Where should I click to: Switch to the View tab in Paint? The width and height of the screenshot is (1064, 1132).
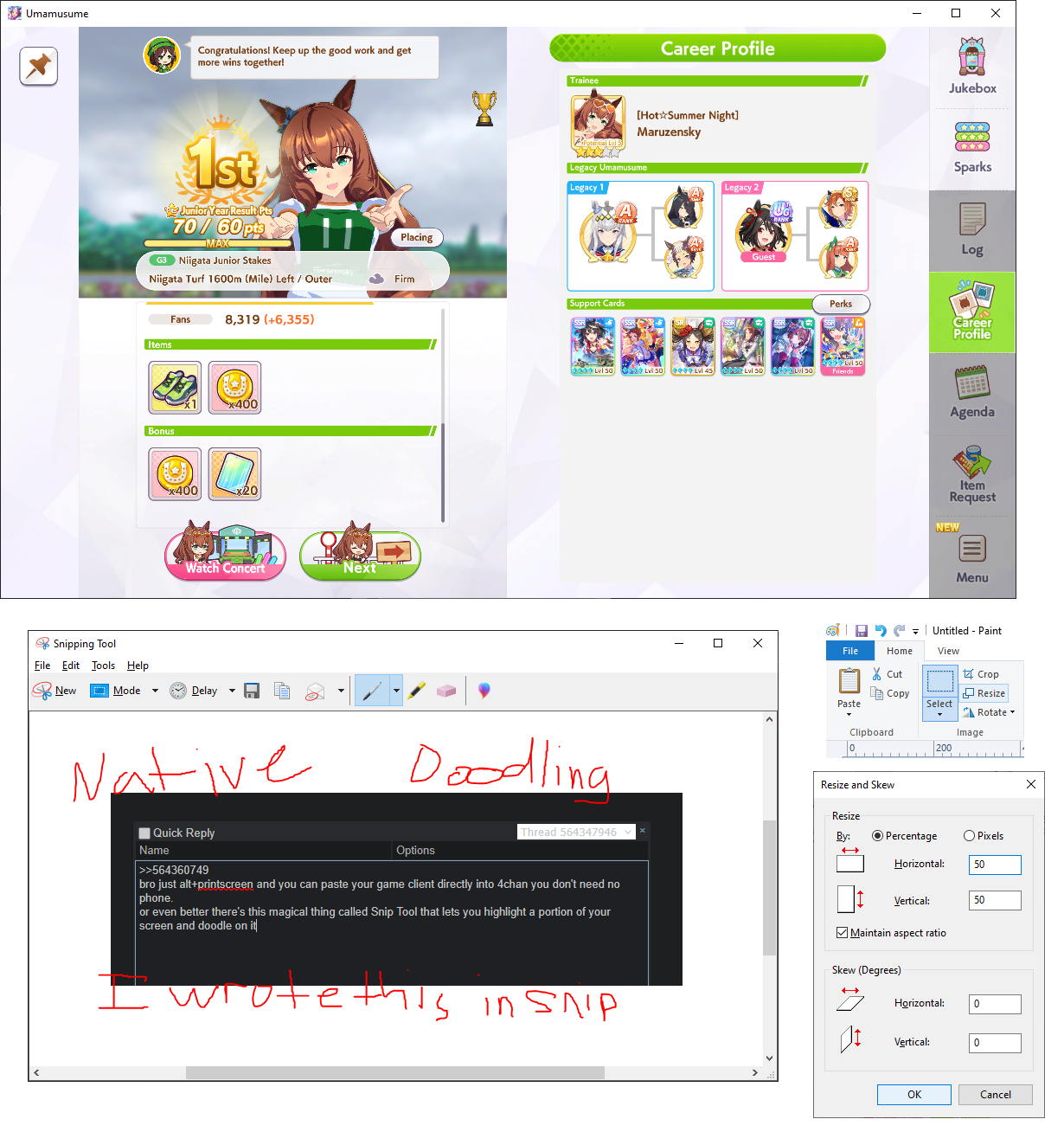click(x=948, y=651)
